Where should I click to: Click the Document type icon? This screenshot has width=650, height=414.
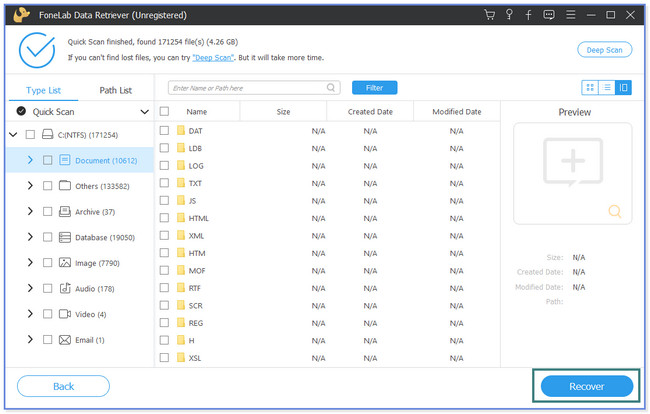coord(65,160)
